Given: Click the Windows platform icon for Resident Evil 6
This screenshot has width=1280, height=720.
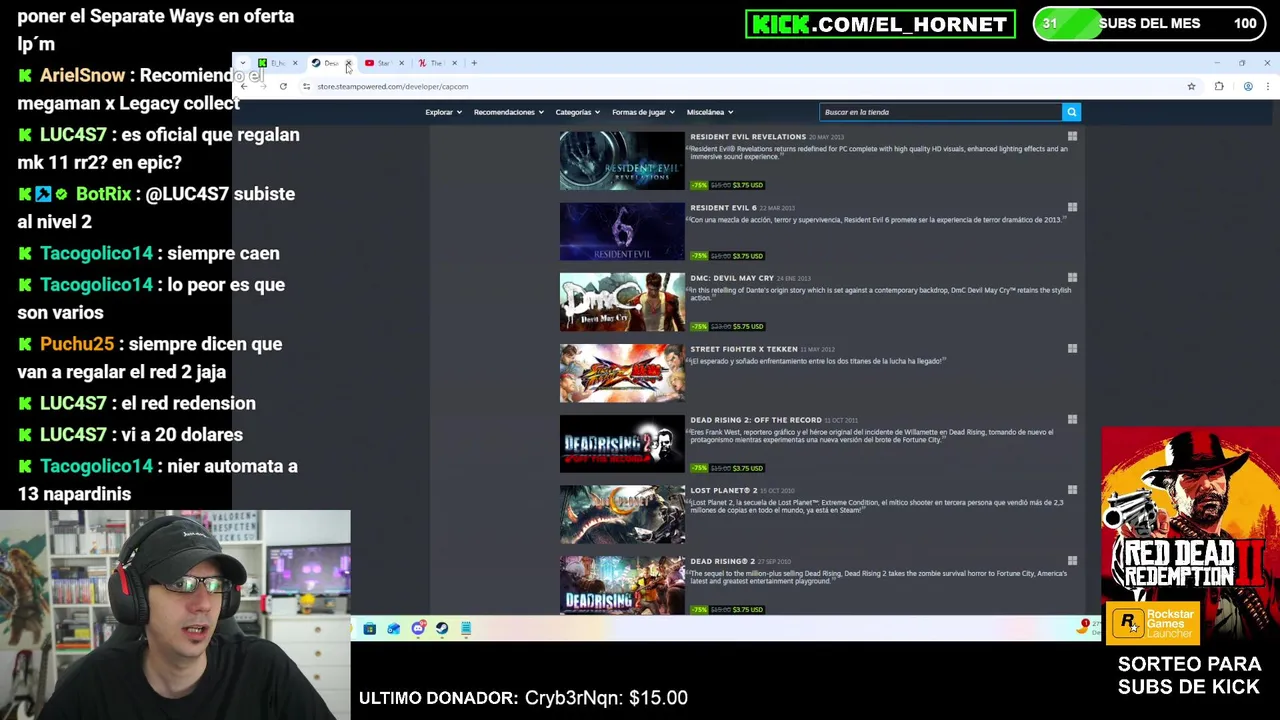Looking at the screenshot, I should click(x=1072, y=208).
